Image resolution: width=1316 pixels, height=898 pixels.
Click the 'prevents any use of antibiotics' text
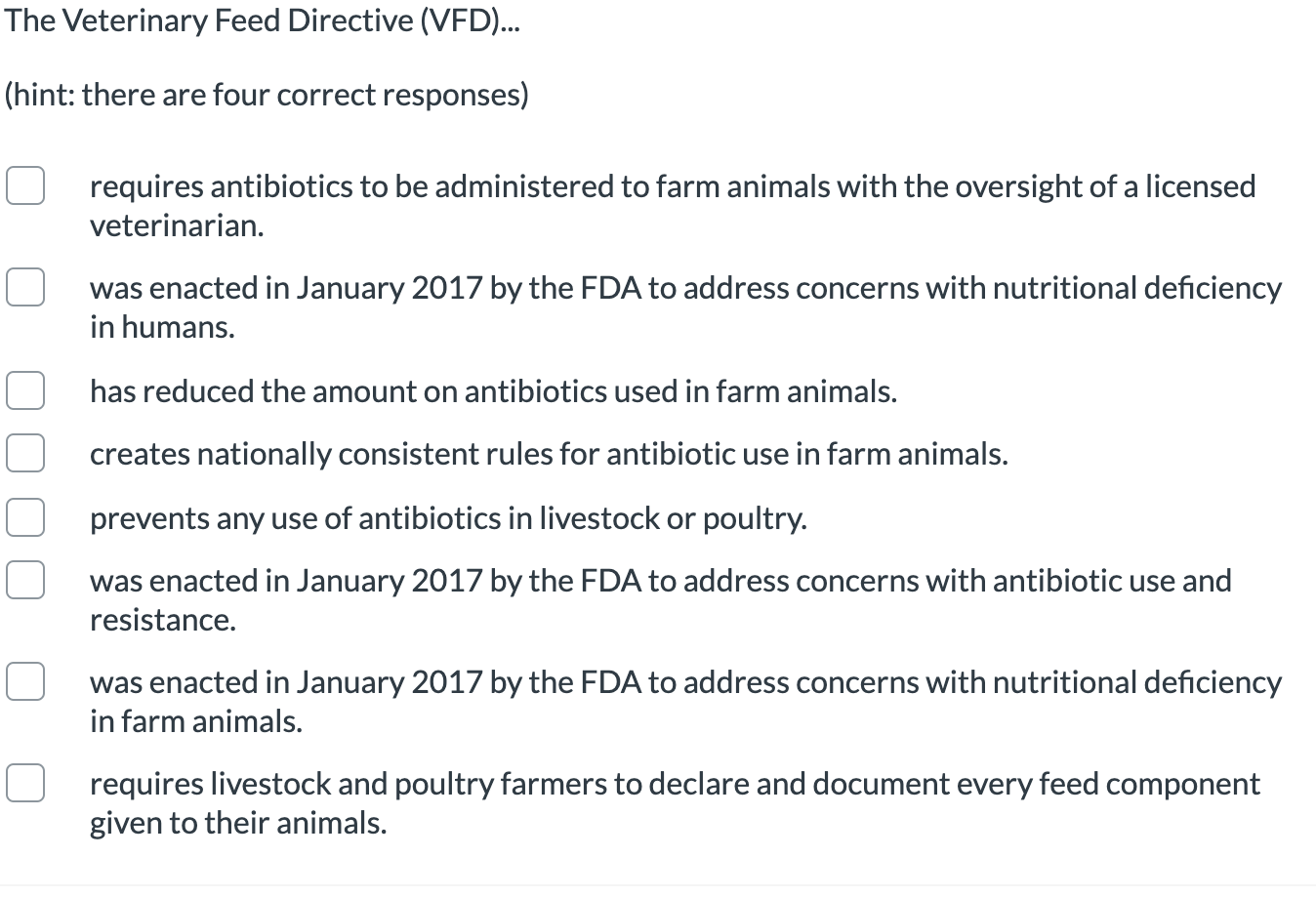click(448, 518)
